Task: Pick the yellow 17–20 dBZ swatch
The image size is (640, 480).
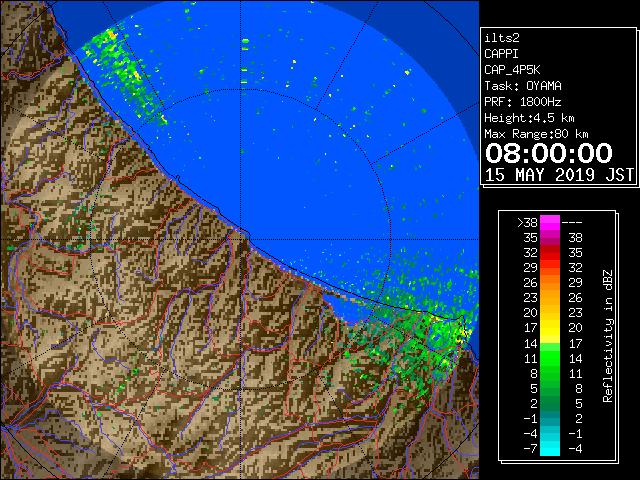Action: click(550, 328)
